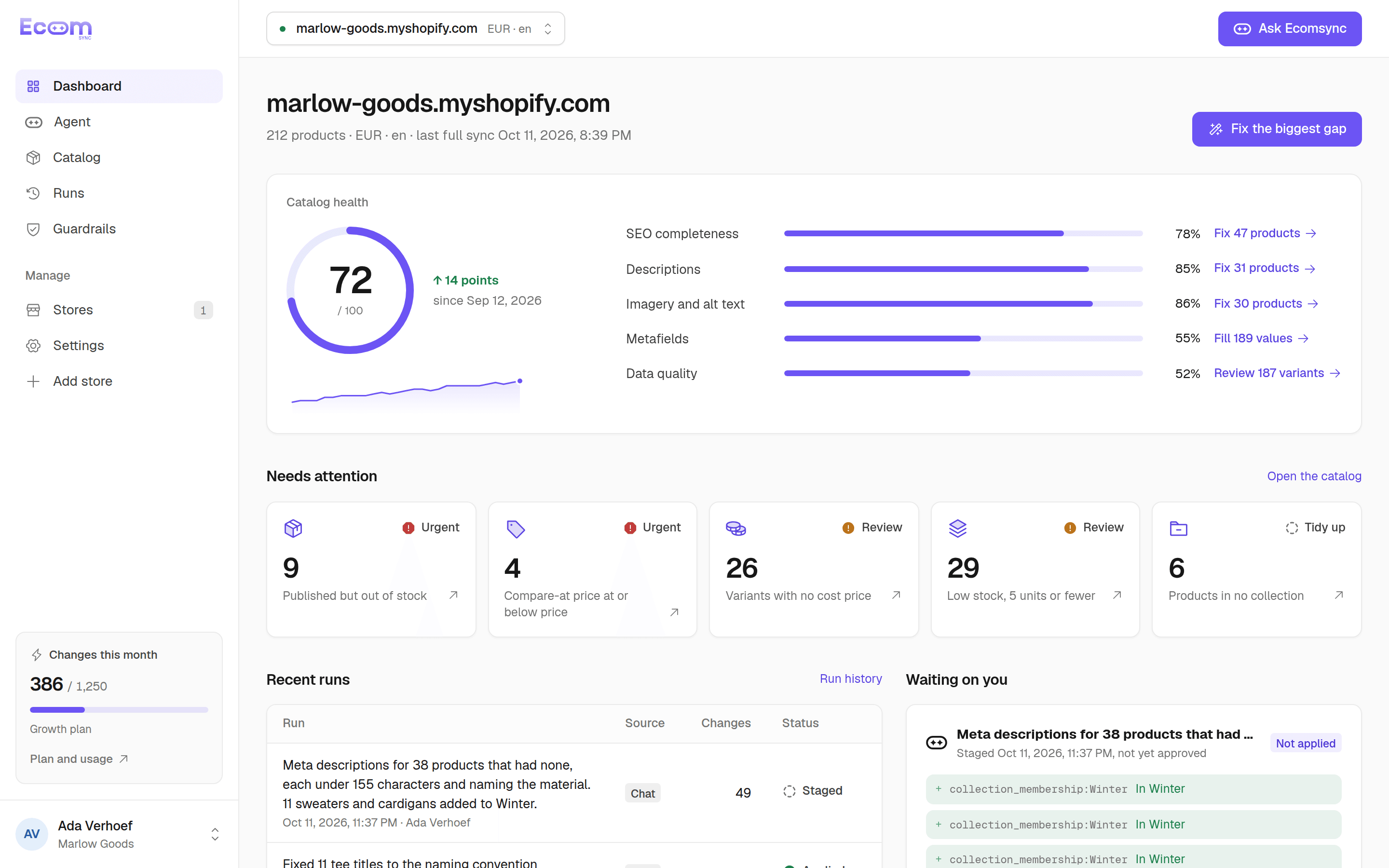Expand the marlow-goods store switcher dropdown

(416, 29)
